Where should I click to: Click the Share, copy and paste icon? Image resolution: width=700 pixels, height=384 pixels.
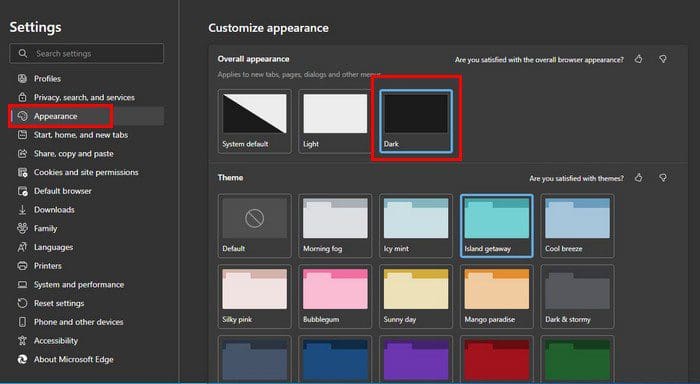pos(22,154)
